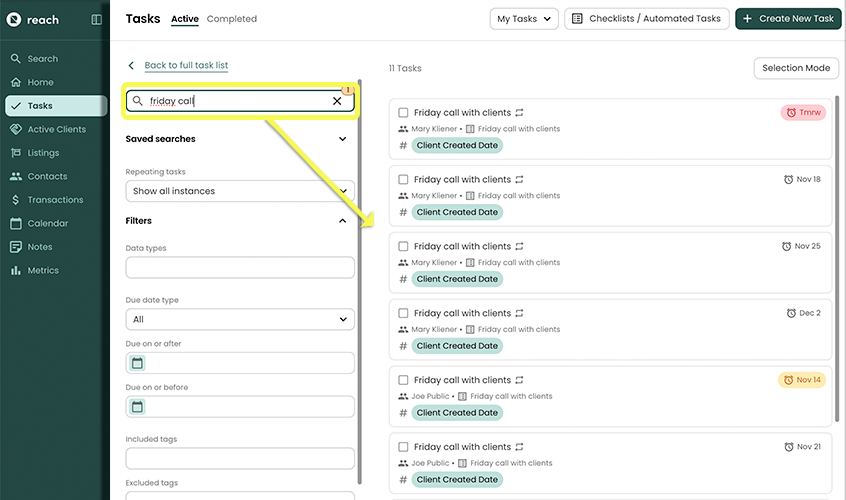This screenshot has width=846, height=500.
Task: Open the My Tasks dropdown
Action: coord(524,19)
